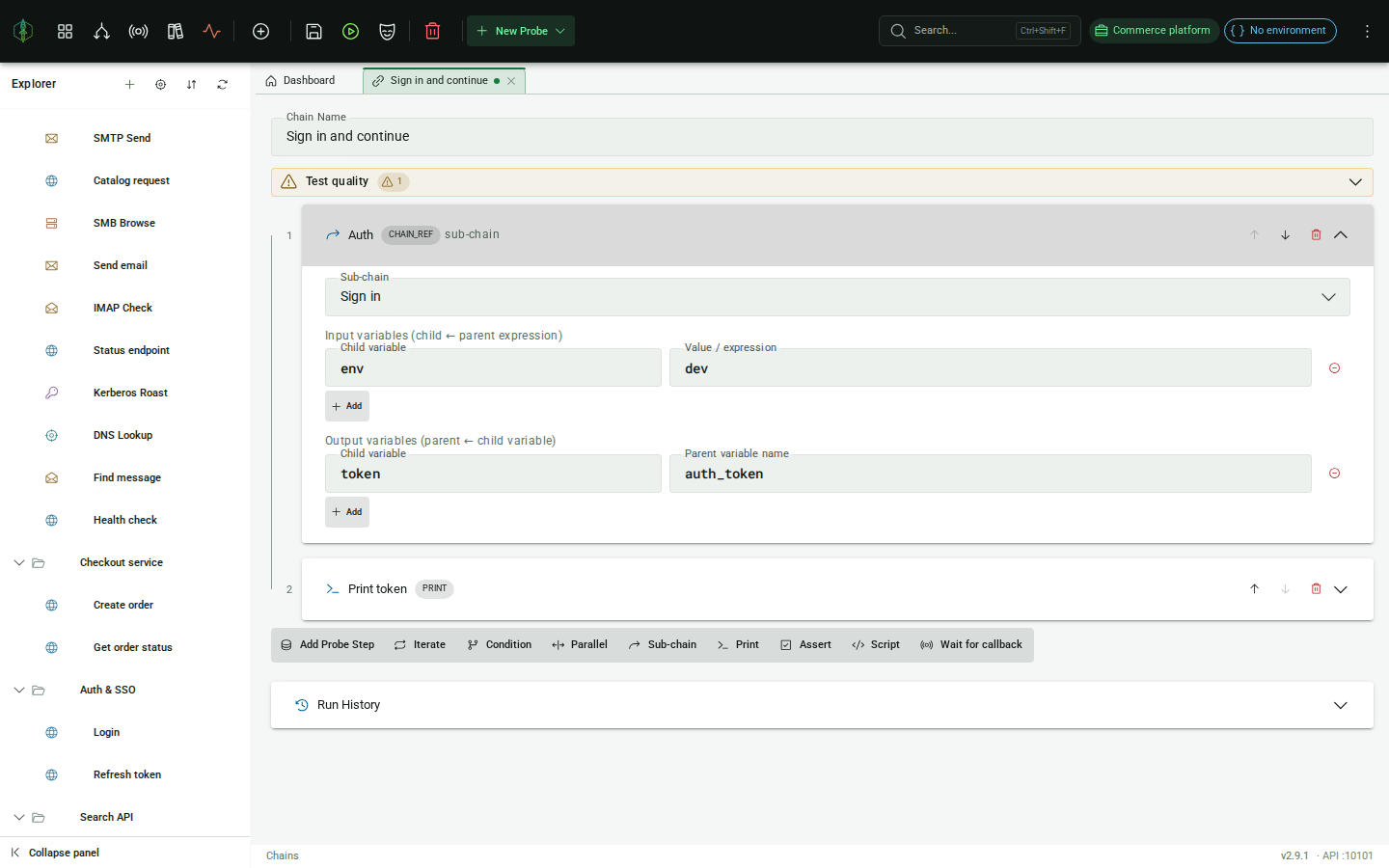Select the Commerce platform workspace selector

pos(1154,31)
